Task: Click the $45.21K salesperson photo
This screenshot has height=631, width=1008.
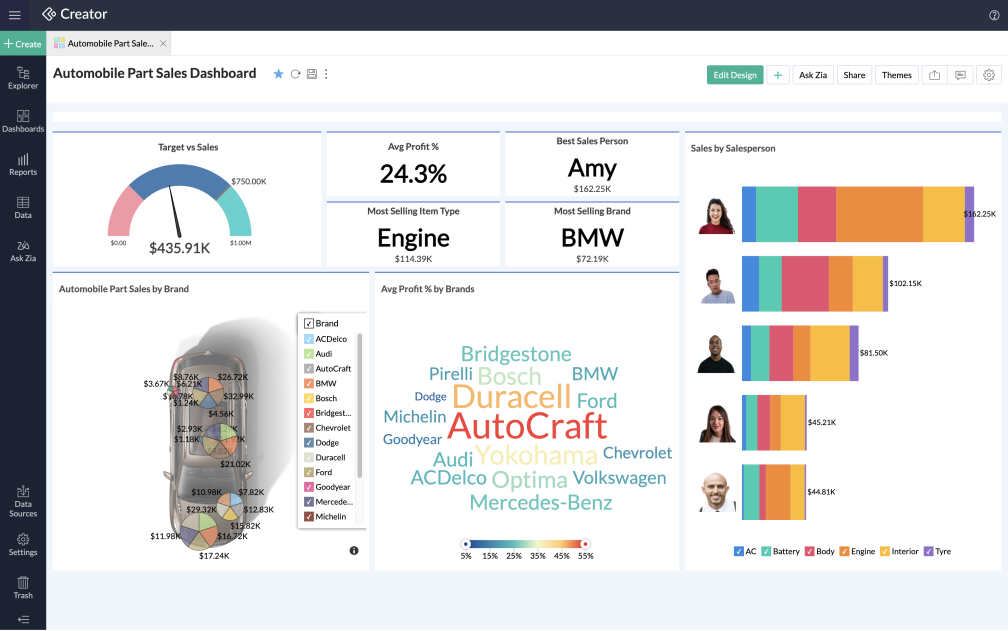Action: click(x=717, y=423)
